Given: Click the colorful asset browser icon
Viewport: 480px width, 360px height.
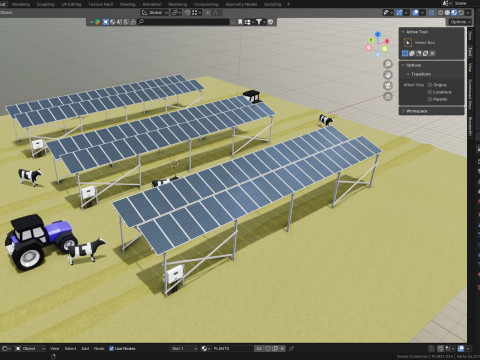Looking at the screenshot, I should 97,22.
